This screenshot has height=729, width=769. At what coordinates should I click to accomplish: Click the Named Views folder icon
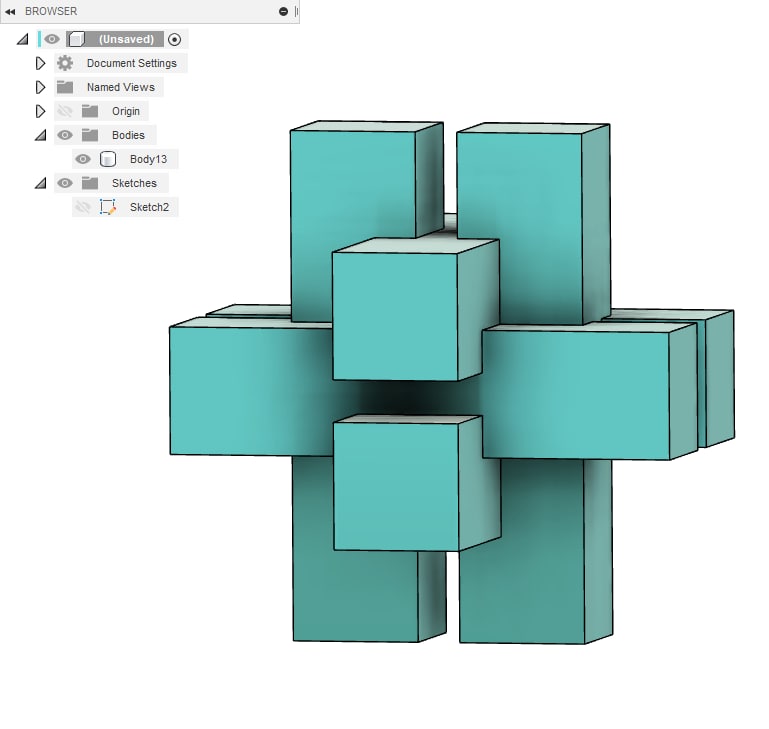pyautogui.click(x=65, y=87)
